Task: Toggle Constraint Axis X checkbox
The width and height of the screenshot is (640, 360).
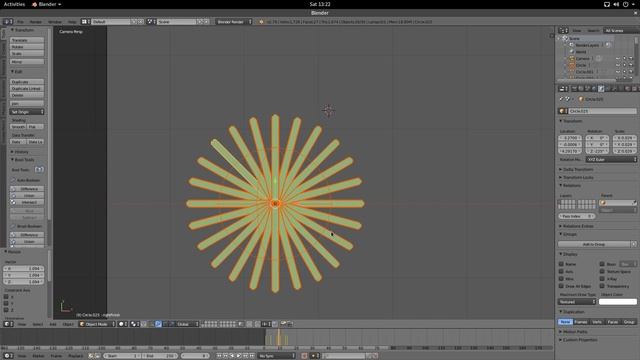Action: (x=6, y=297)
